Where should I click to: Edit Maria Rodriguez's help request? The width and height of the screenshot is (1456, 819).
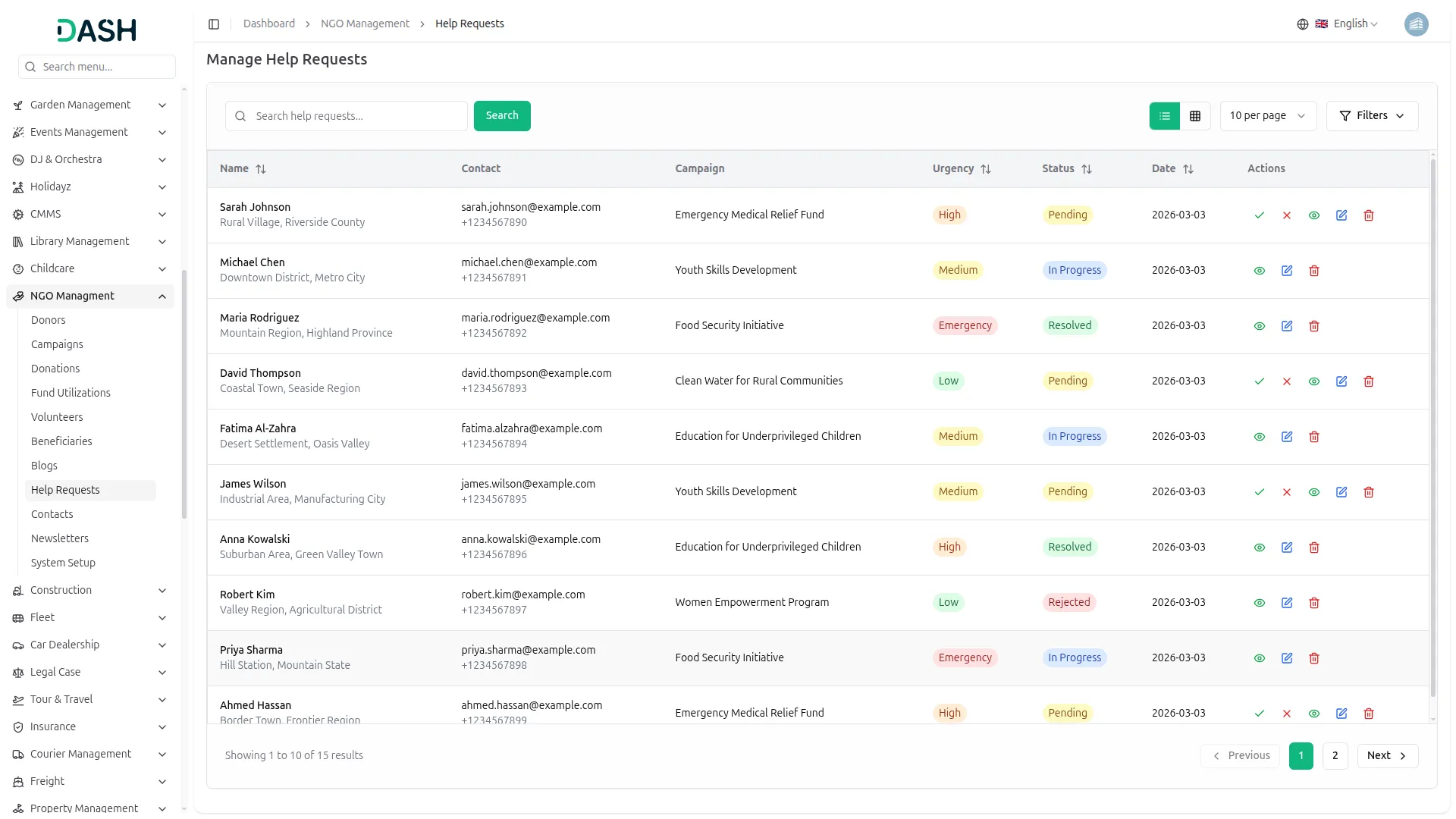coord(1286,326)
